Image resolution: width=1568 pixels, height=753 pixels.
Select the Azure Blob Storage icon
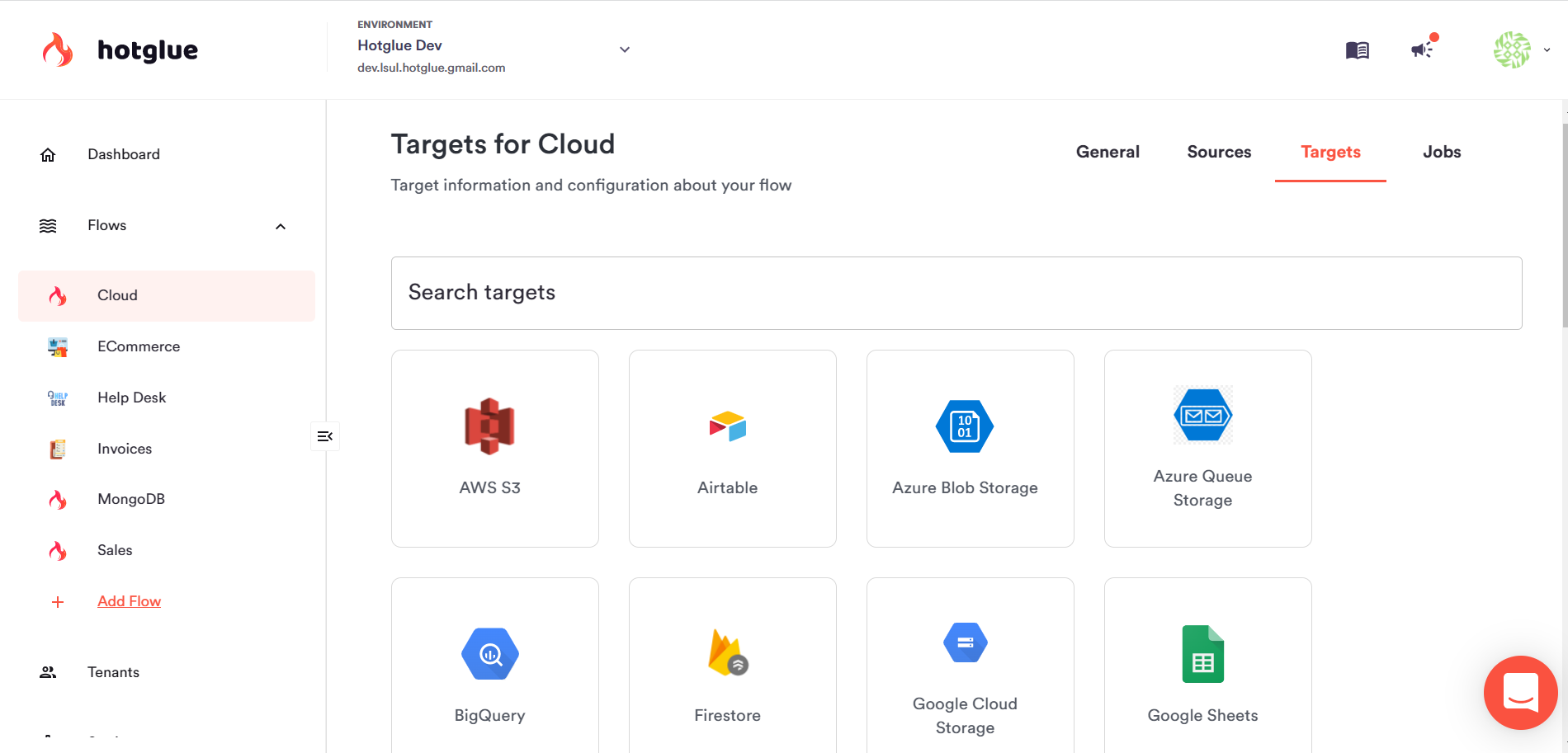click(x=965, y=426)
